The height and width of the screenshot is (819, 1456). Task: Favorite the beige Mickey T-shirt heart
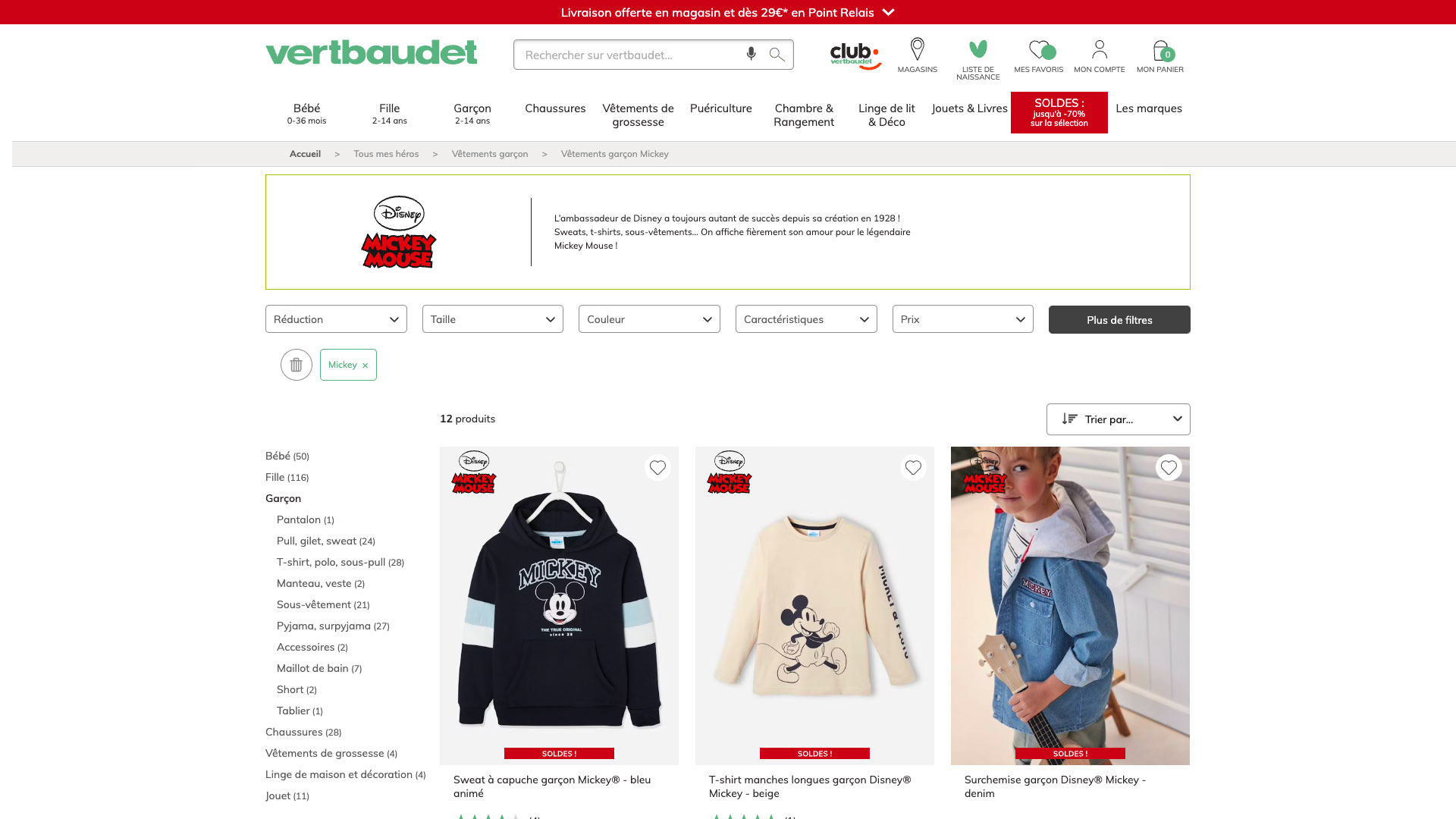pyautogui.click(x=913, y=468)
